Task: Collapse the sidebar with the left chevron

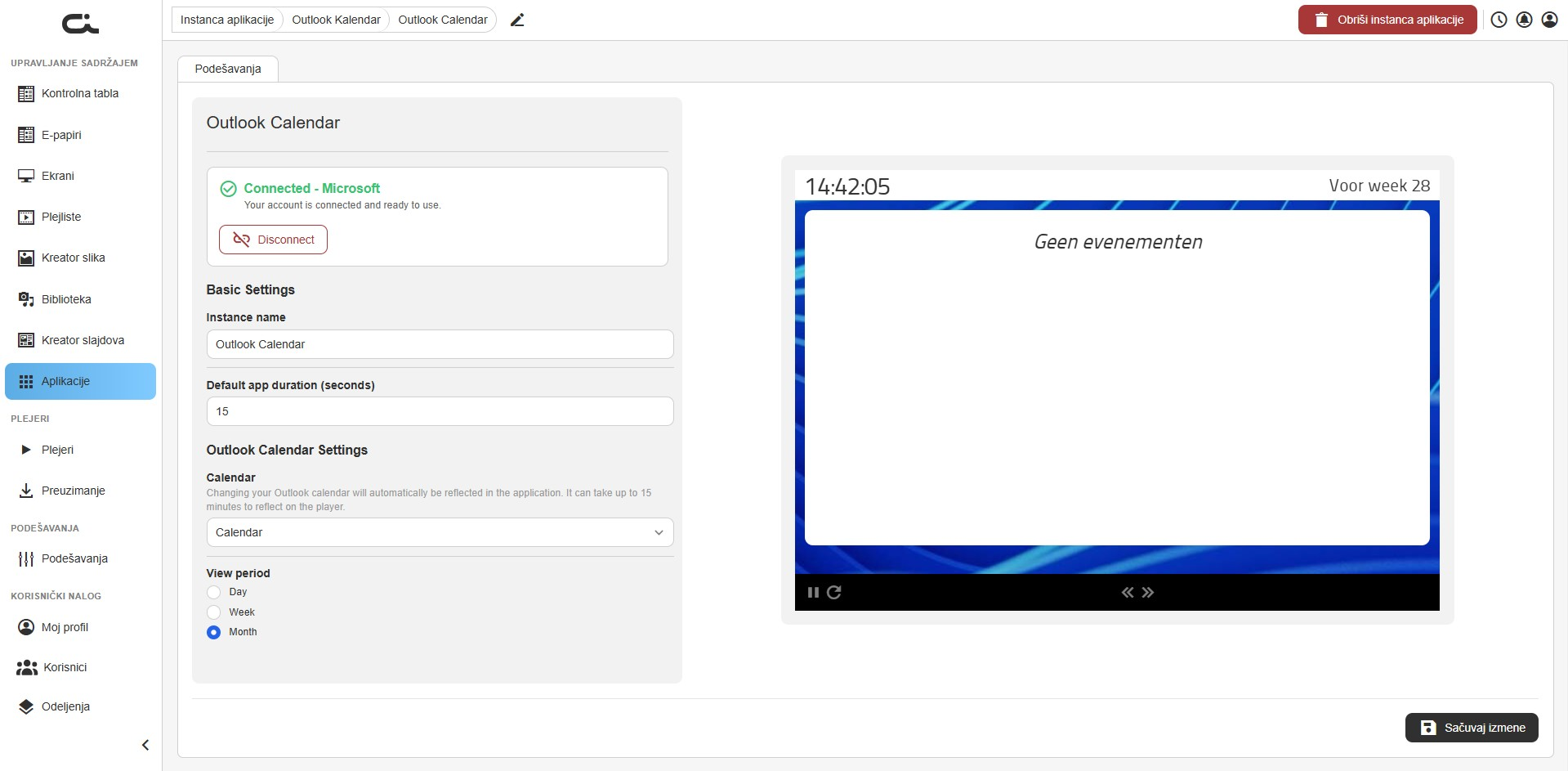Action: [145, 745]
